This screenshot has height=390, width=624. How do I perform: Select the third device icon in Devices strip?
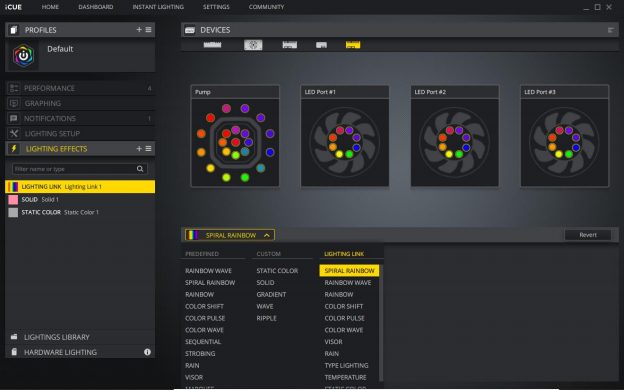pyautogui.click(x=290, y=45)
